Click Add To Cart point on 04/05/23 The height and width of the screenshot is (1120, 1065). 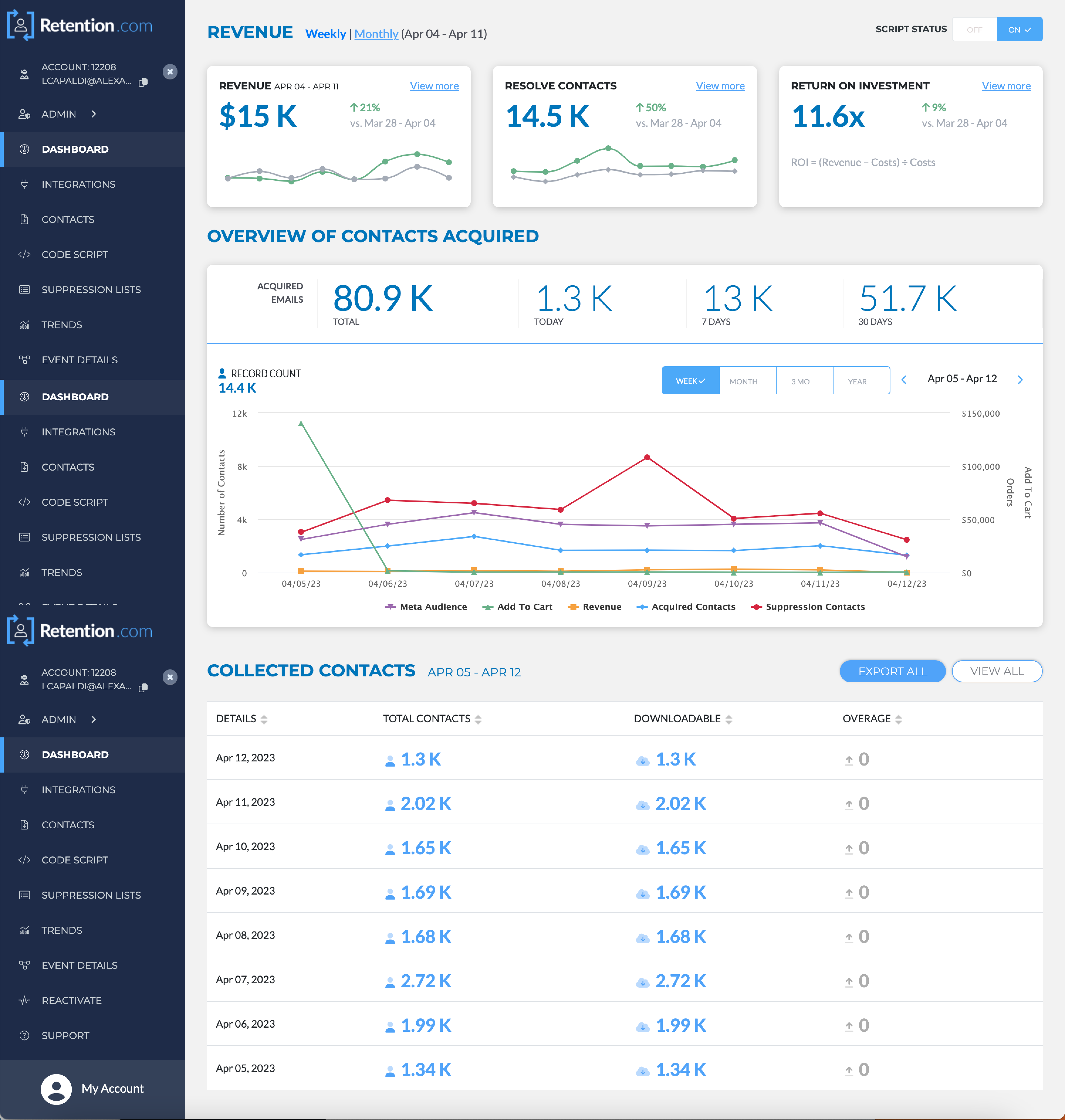coord(301,423)
